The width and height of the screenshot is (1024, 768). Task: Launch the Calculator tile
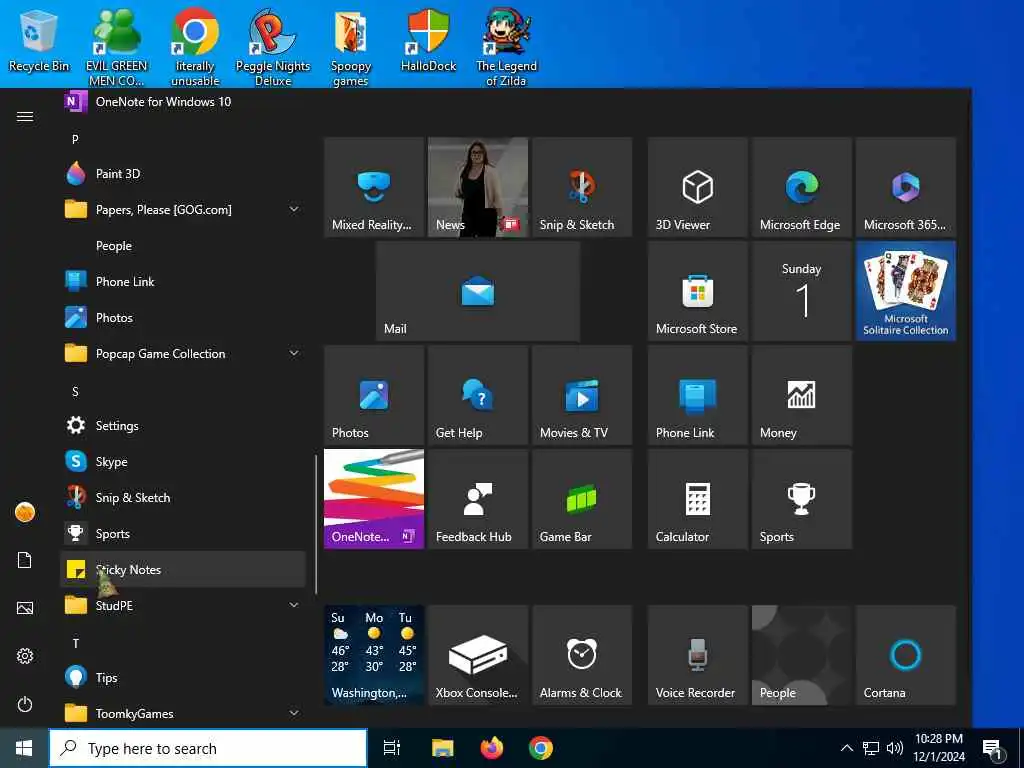tap(697, 499)
